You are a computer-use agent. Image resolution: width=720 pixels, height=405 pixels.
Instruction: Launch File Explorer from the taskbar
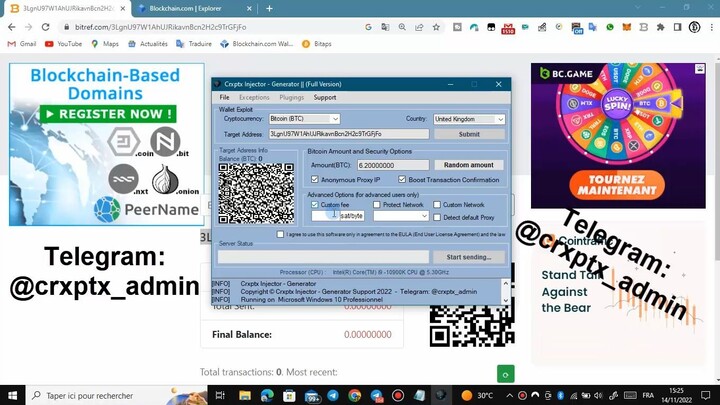(245, 395)
